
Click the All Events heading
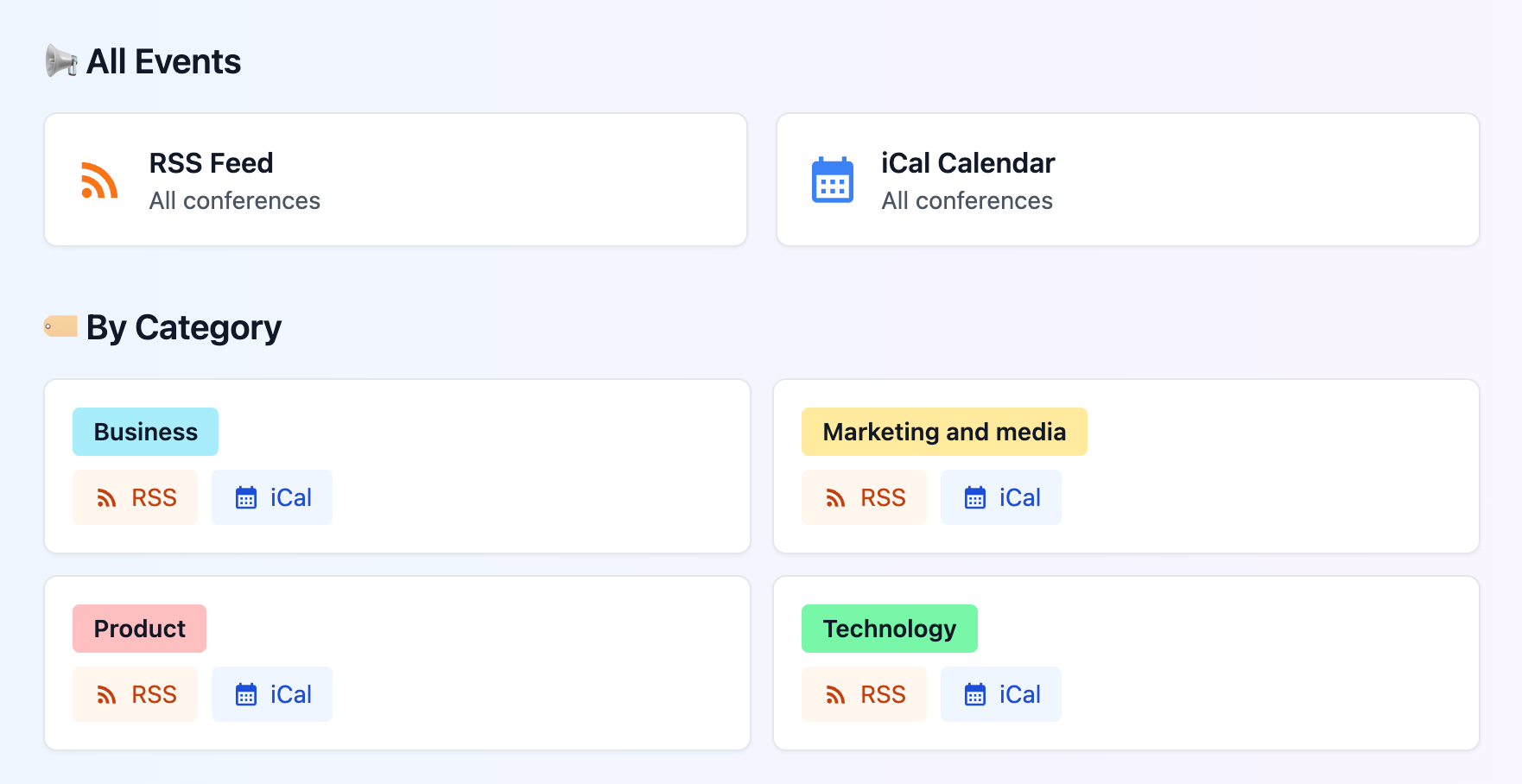click(164, 62)
